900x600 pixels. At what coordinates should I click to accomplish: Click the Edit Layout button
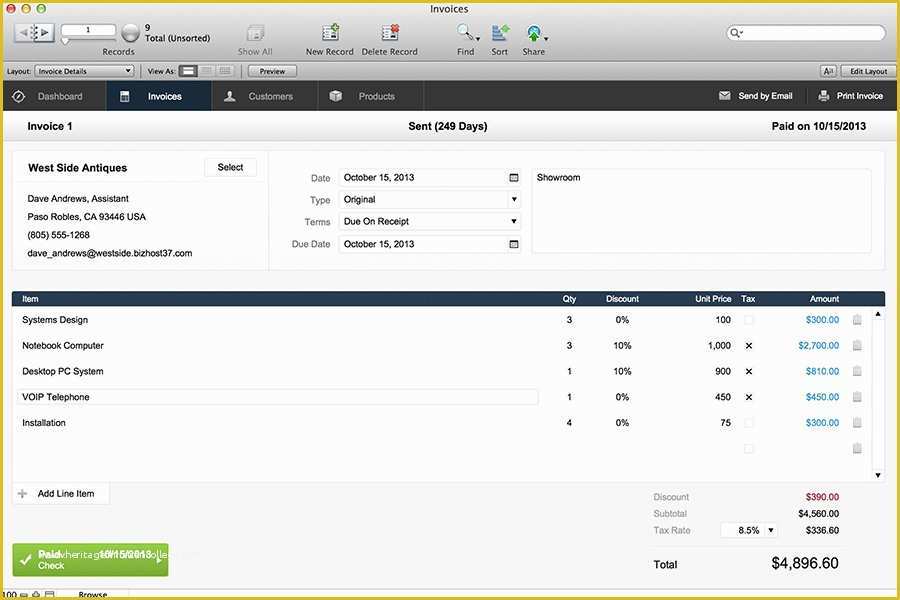(x=868, y=71)
